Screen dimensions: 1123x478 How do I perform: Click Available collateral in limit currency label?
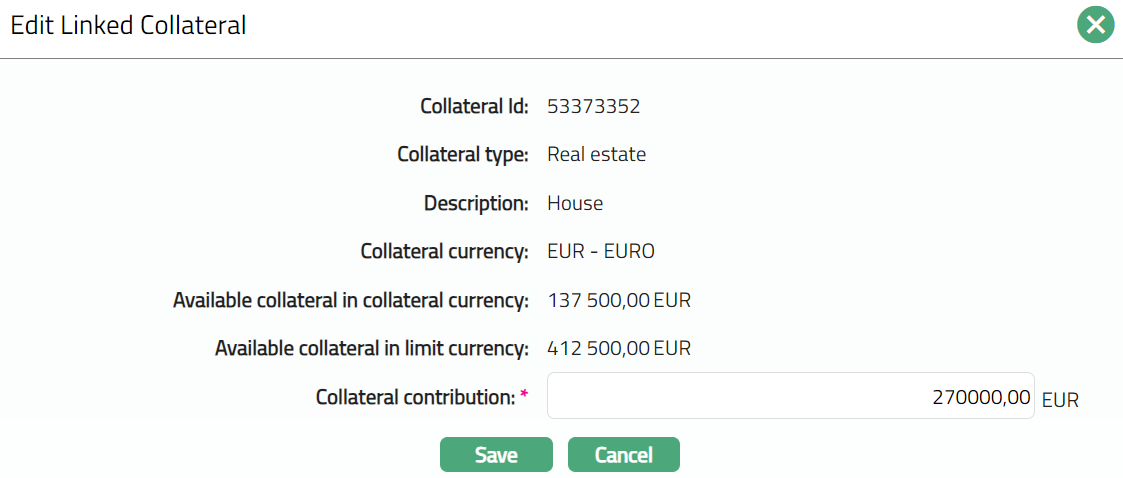(371, 349)
